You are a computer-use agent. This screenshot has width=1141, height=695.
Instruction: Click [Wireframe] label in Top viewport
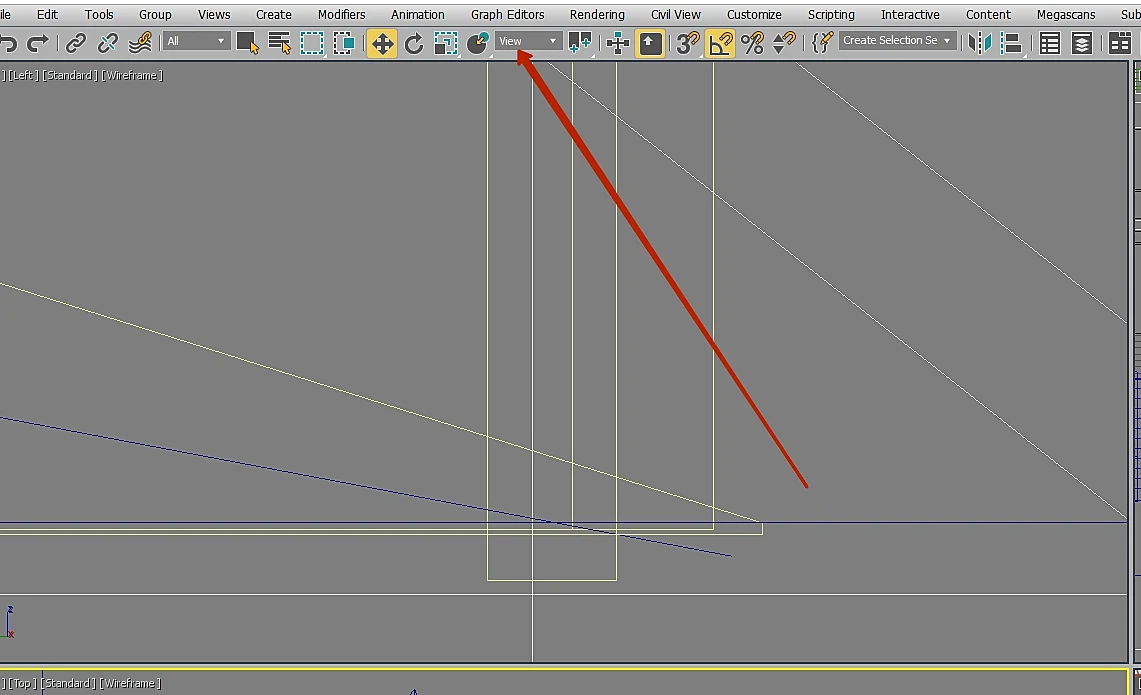pyautogui.click(x=130, y=683)
